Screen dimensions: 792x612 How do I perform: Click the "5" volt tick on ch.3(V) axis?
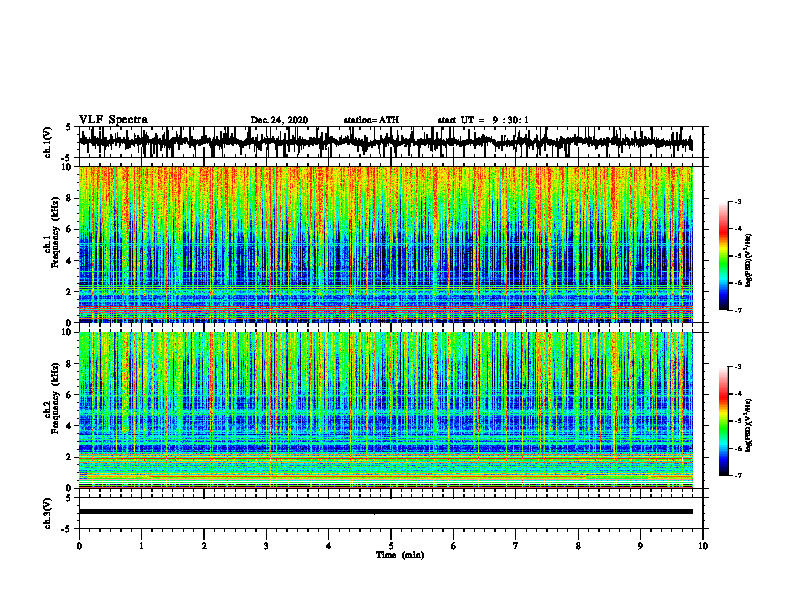point(68,499)
